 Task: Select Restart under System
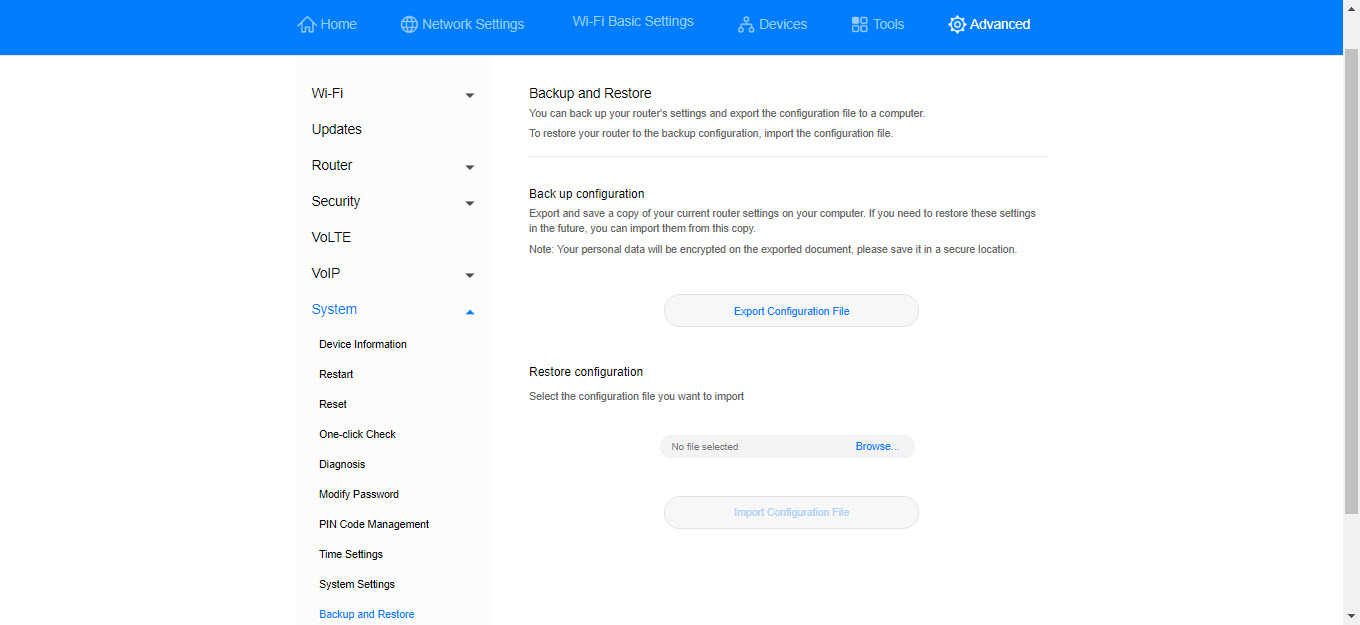(x=336, y=374)
